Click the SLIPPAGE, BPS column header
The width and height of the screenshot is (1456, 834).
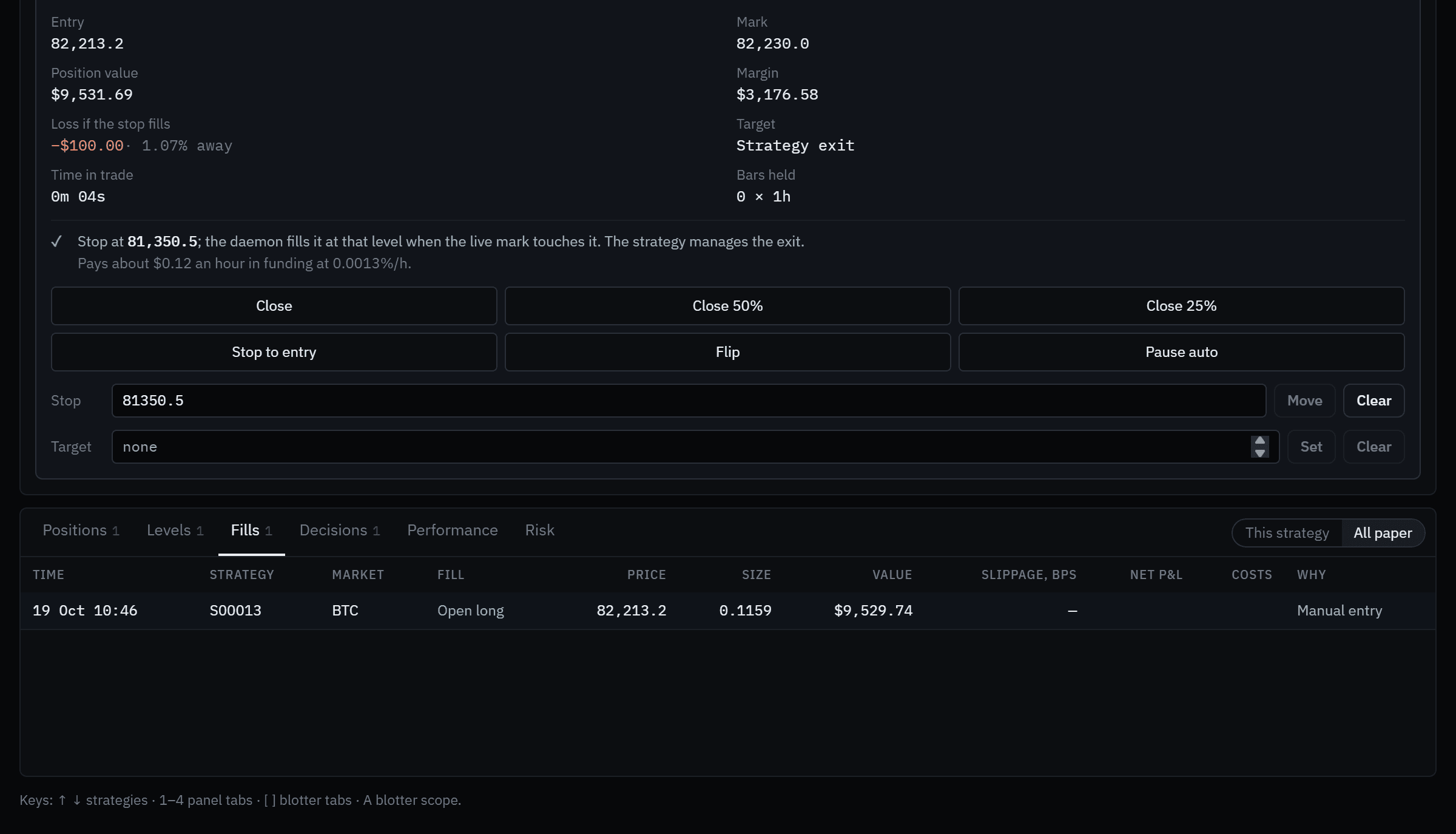[1029, 575]
